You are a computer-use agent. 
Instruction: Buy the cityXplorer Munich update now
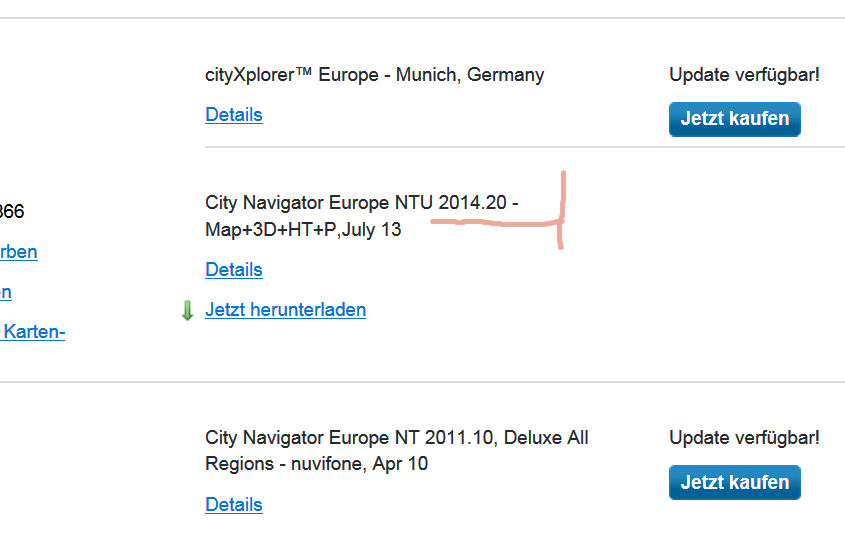(735, 119)
